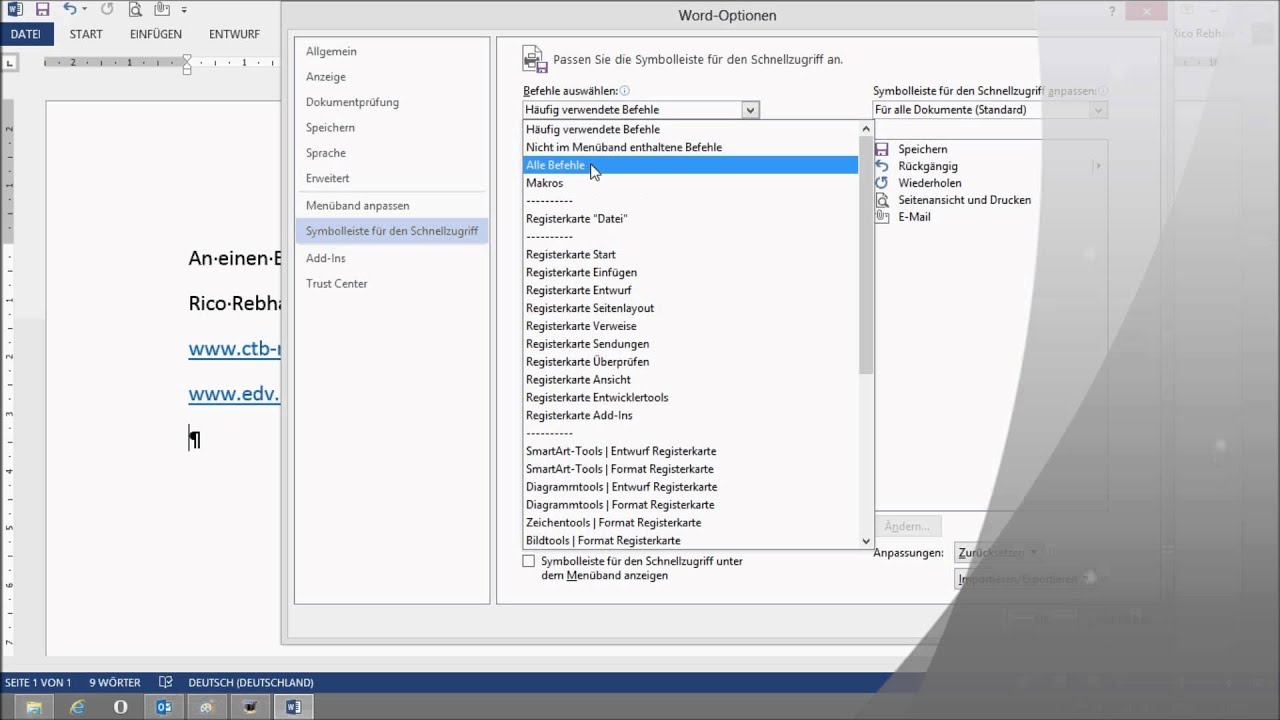Click the dropdown list scrollbar up arrow

click(x=866, y=129)
